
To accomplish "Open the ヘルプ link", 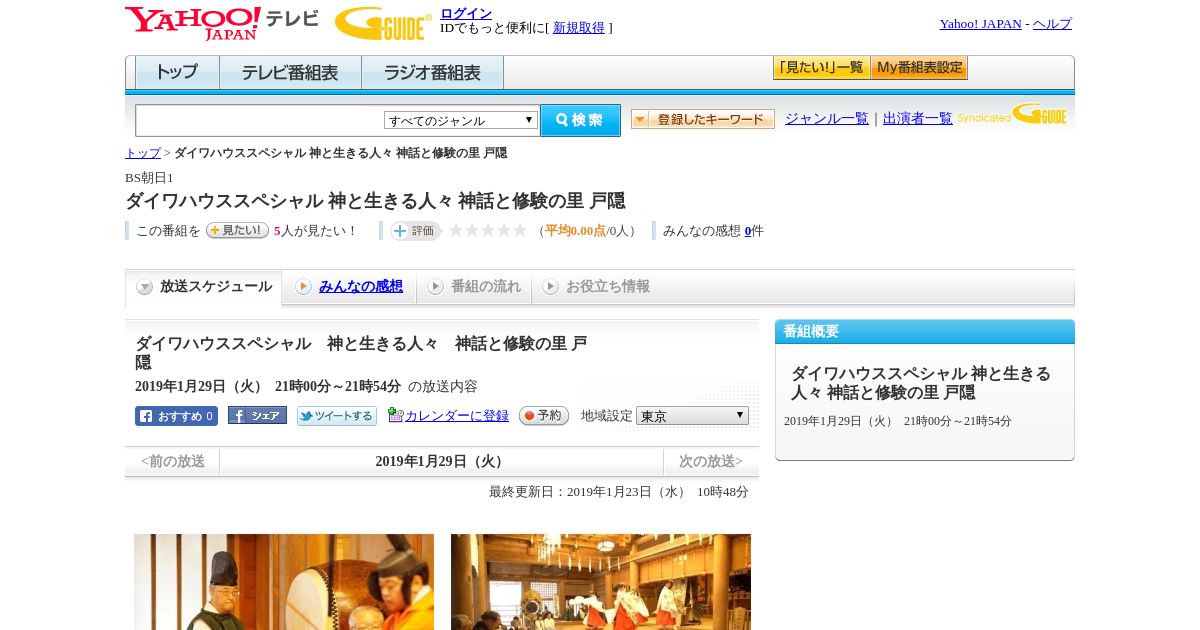I will [1052, 24].
